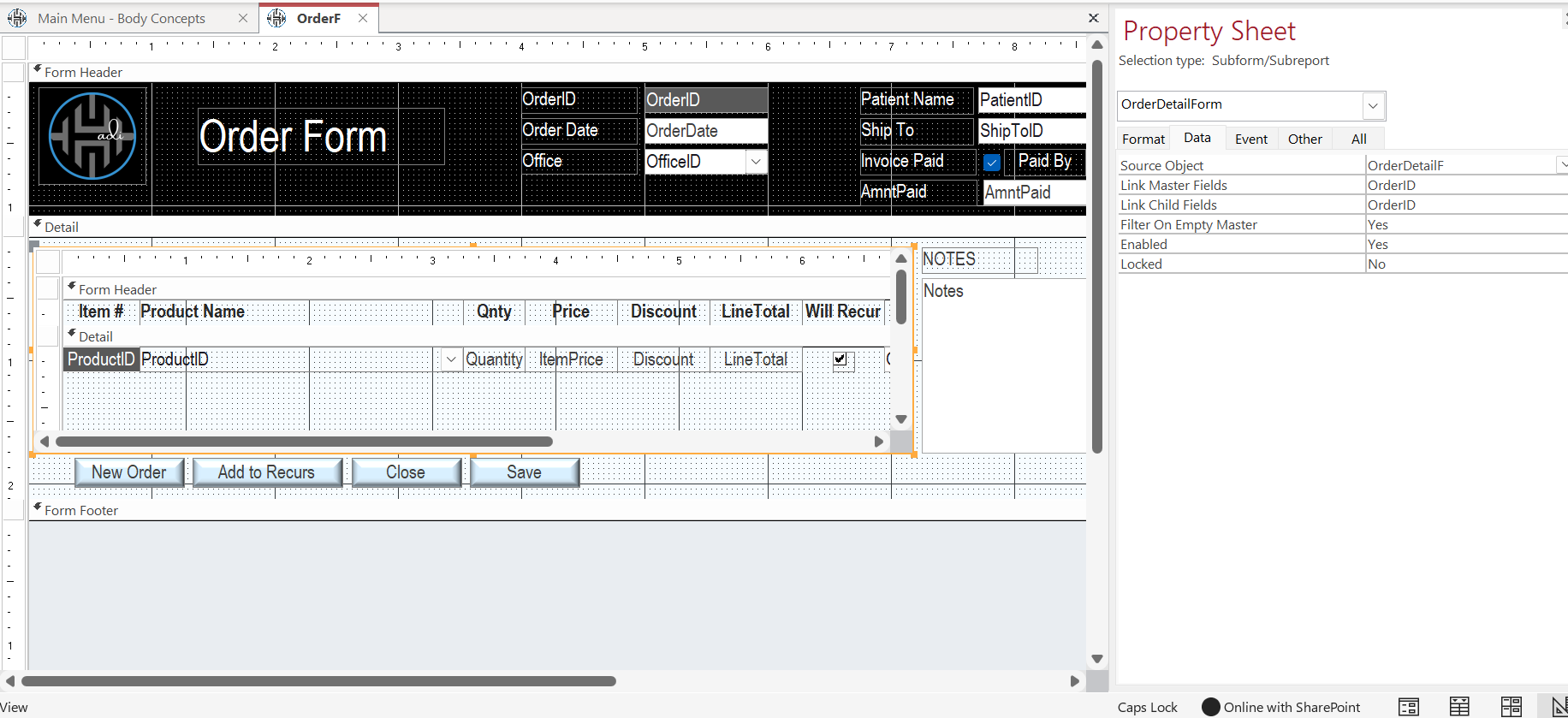Click the Design View icon in status bar
The height and width of the screenshot is (718, 1568).
[x=1559, y=707]
